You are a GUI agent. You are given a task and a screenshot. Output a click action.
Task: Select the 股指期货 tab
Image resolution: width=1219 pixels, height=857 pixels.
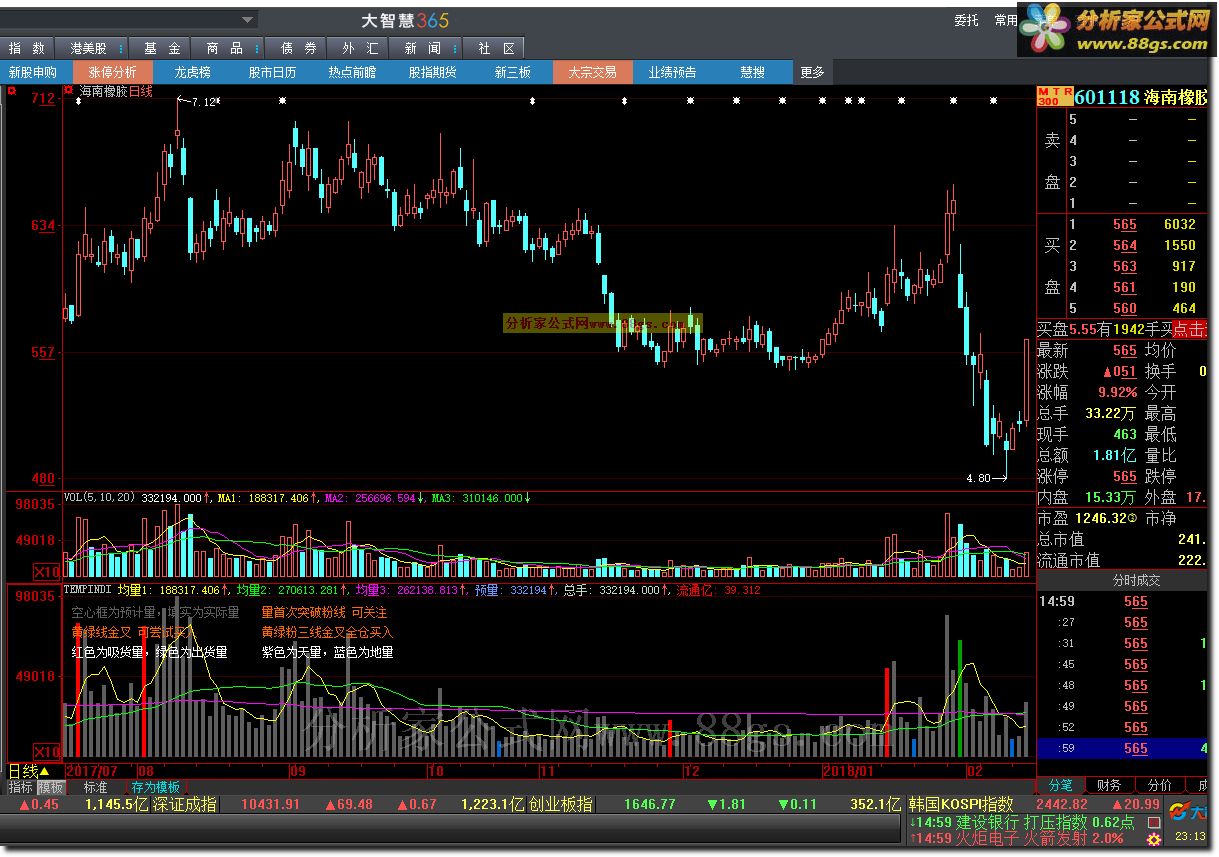click(x=433, y=72)
